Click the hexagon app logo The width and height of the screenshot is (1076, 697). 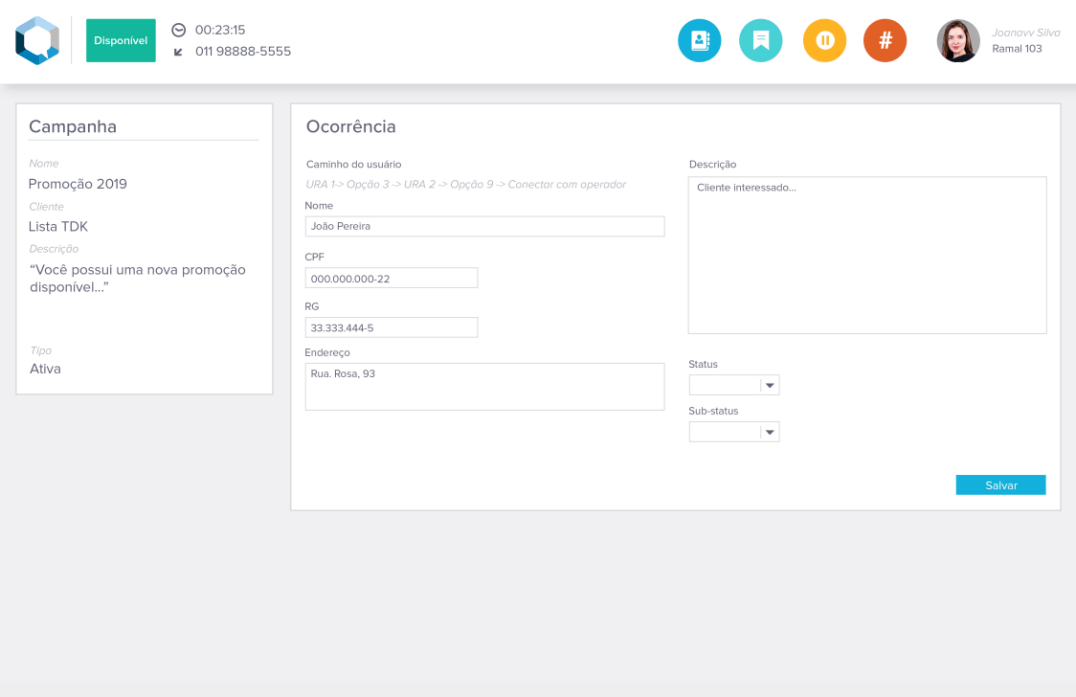click(x=38, y=40)
